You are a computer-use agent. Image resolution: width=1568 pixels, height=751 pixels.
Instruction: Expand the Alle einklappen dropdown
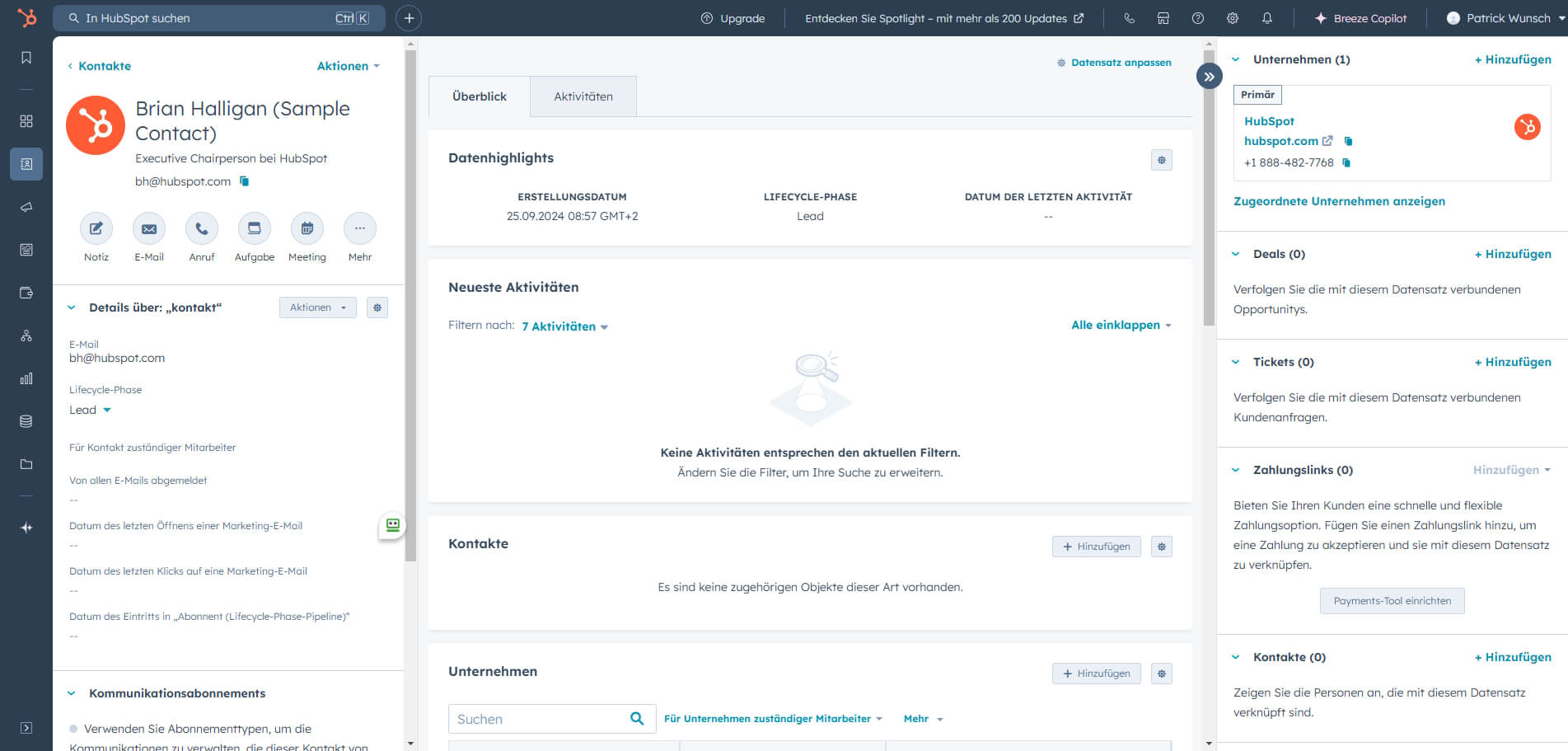(1121, 325)
